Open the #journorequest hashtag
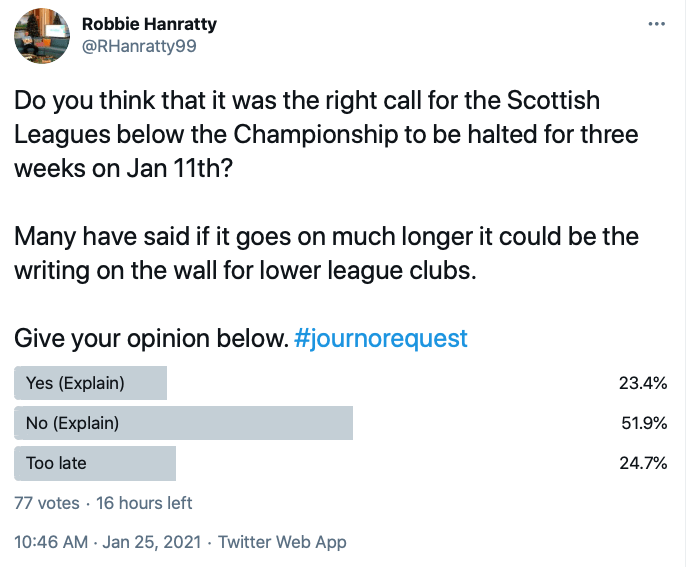Viewport: 688px width, 567px height. tap(381, 338)
